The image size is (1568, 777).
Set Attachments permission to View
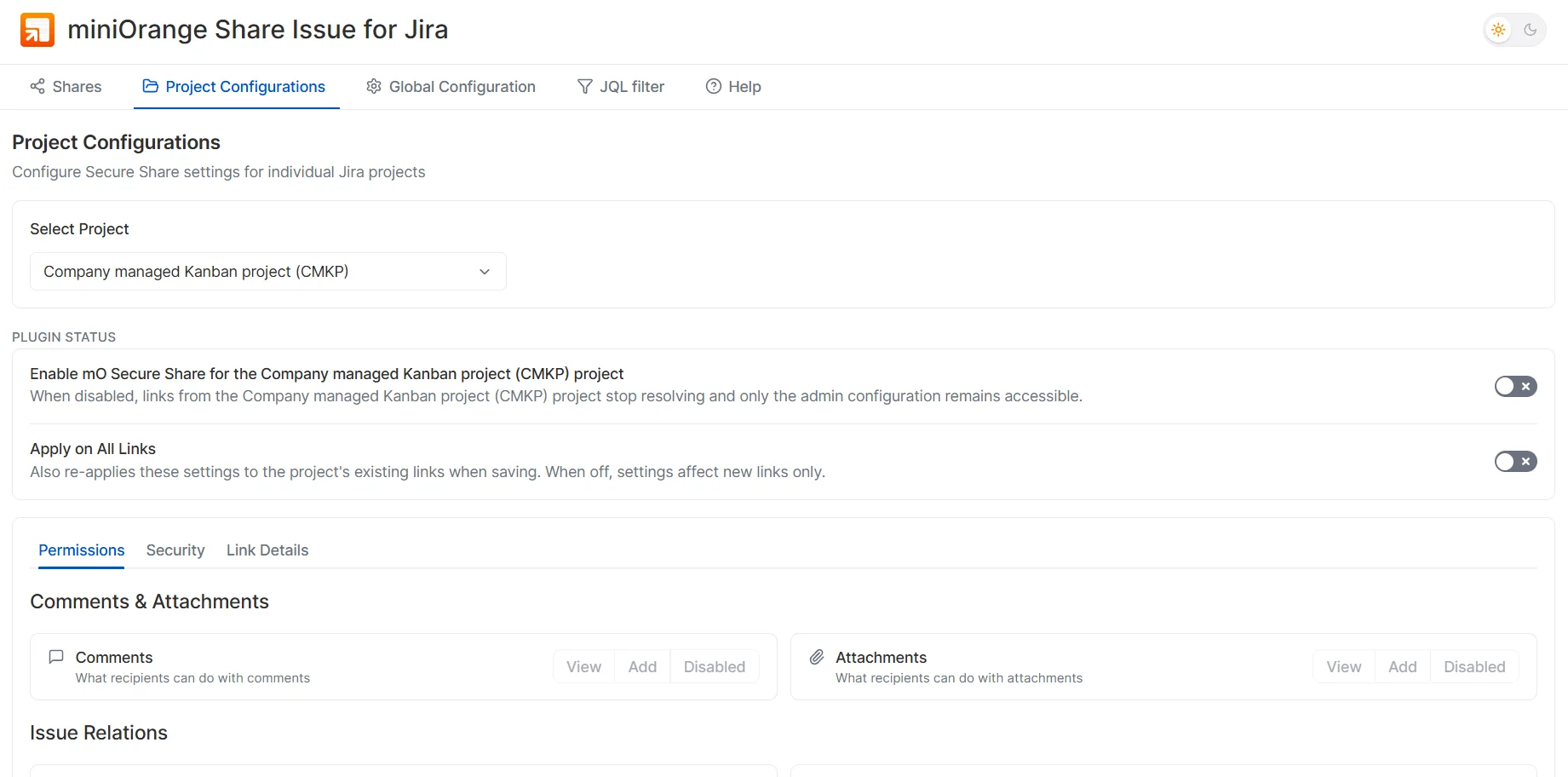coord(1344,667)
